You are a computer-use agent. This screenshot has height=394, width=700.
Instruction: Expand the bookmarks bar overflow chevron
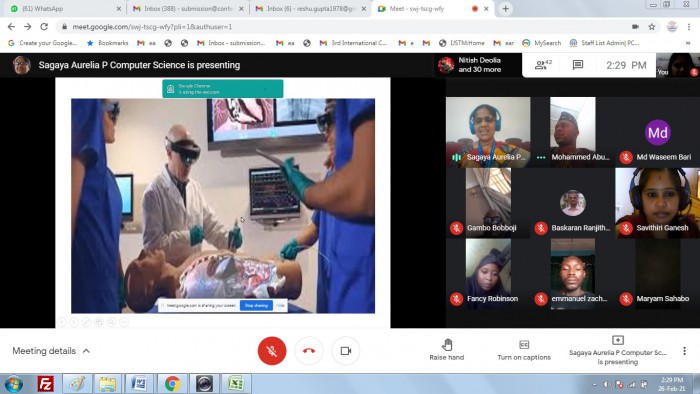(688, 43)
